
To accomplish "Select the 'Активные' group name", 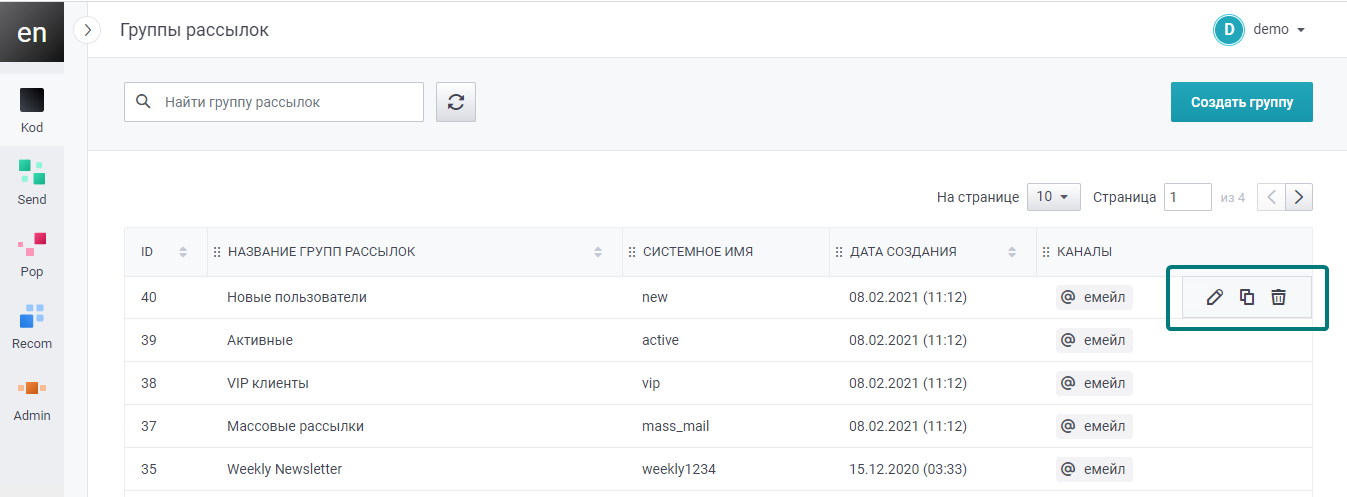I will click(260, 340).
